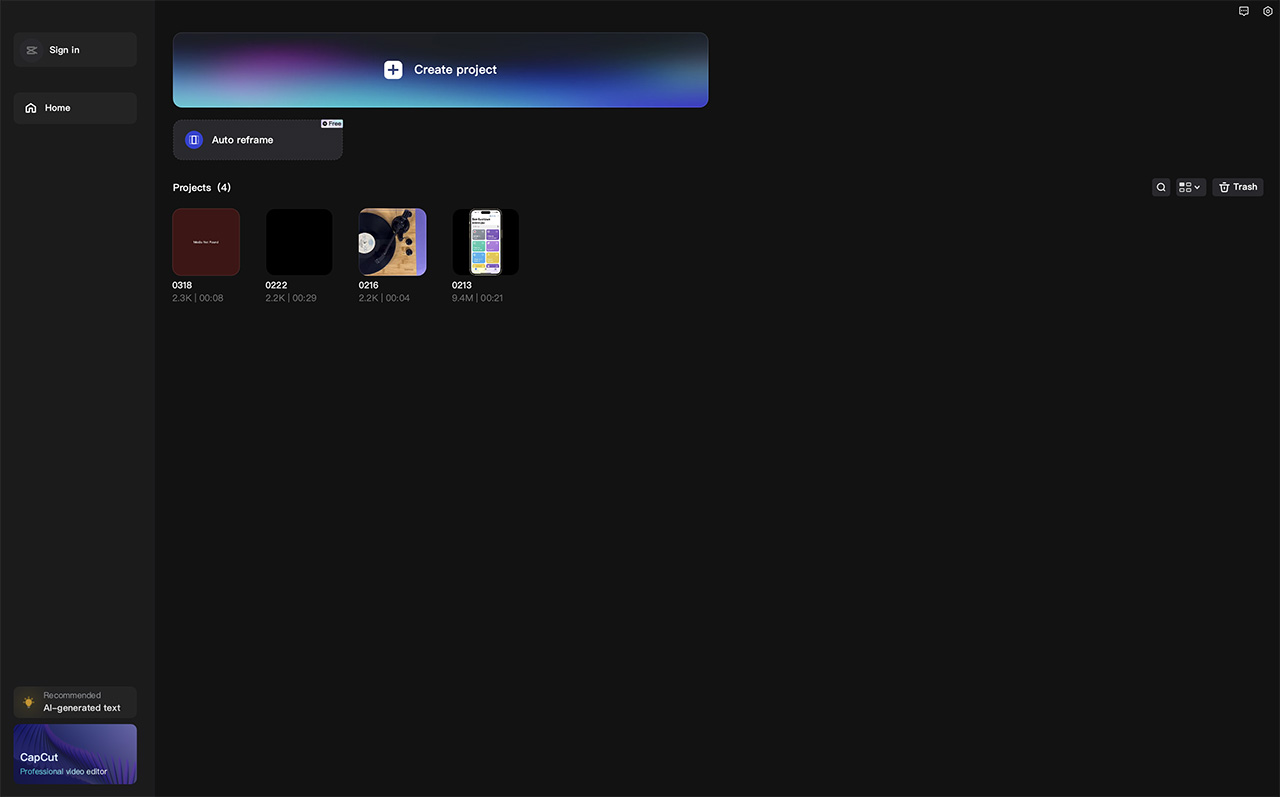Open the Trash folder
This screenshot has height=797, width=1280.
[1238, 187]
